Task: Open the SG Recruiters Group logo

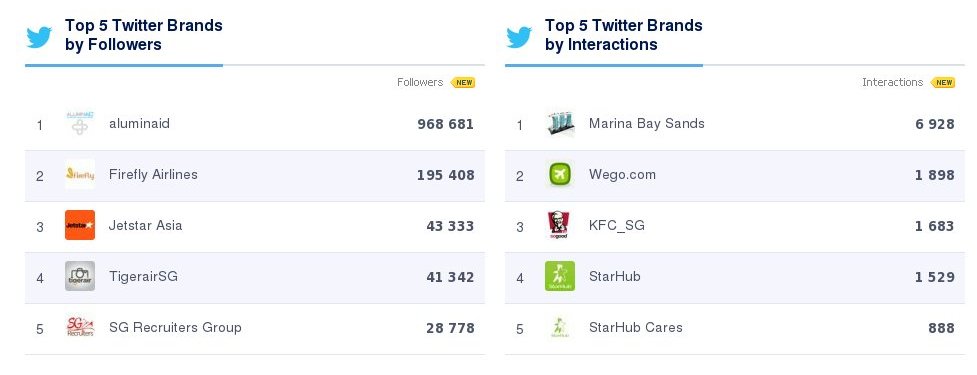Action: pyautogui.click(x=80, y=327)
